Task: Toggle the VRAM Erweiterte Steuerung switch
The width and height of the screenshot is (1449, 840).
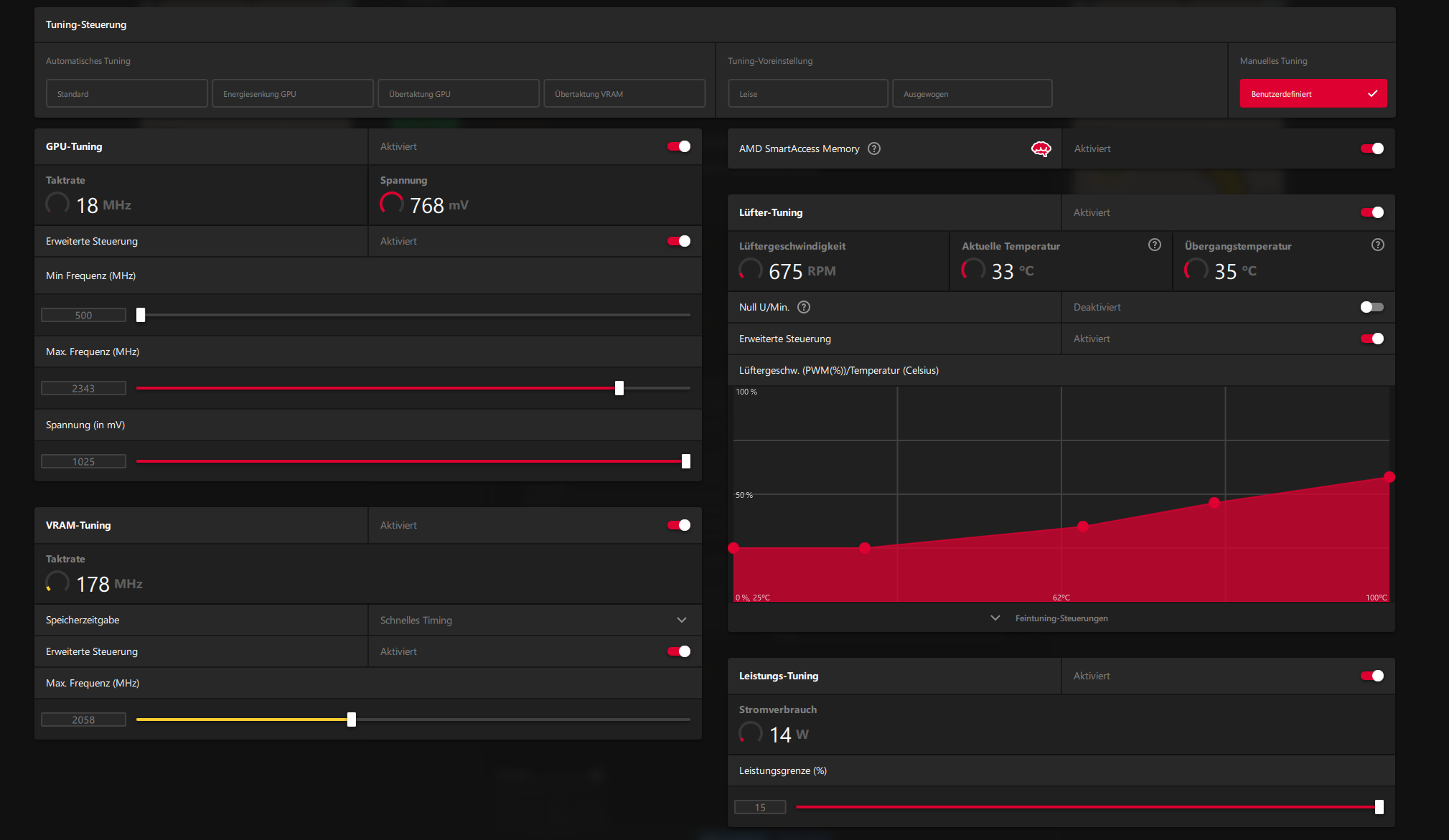Action: 678,651
